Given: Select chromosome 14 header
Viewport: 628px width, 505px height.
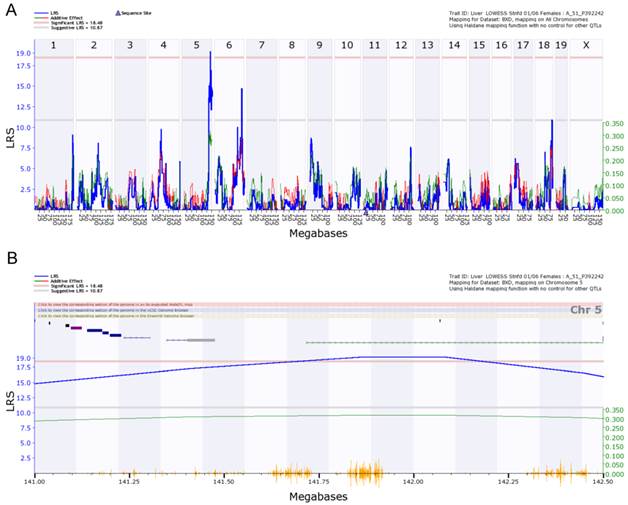Looking at the screenshot, I should pos(454,46).
